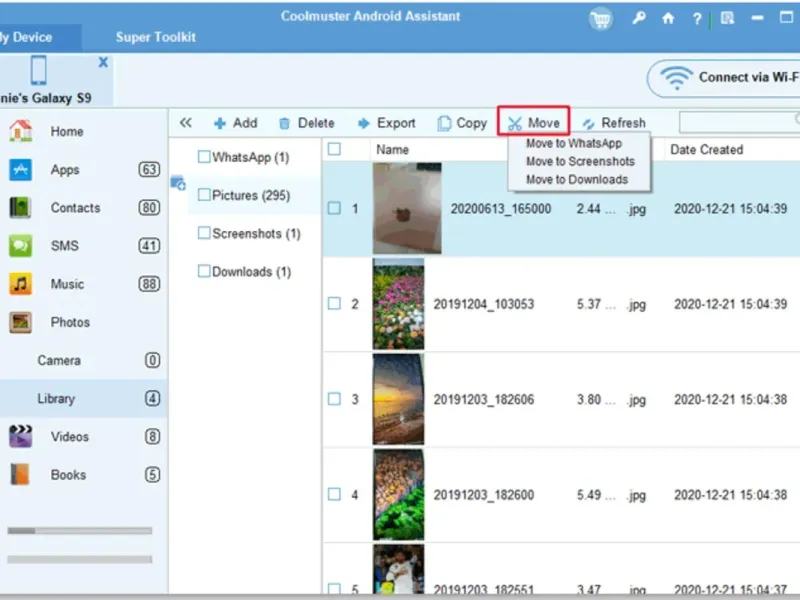Open thumbnail of 20191203_182600
The height and width of the screenshot is (600, 800).
click(x=398, y=494)
